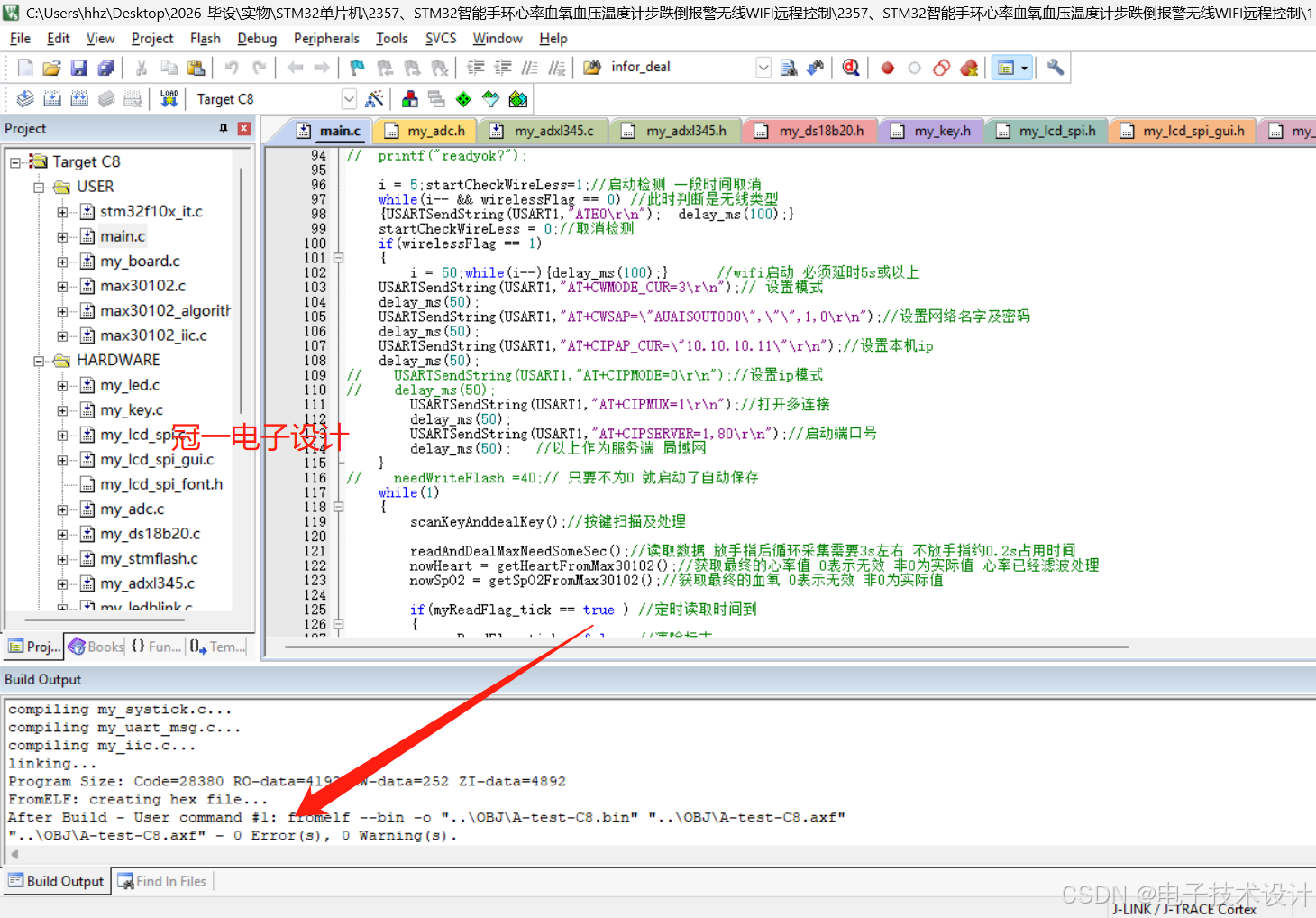1316x918 pixels.
Task: Collapse code fold at line 101
Action: click(x=339, y=258)
